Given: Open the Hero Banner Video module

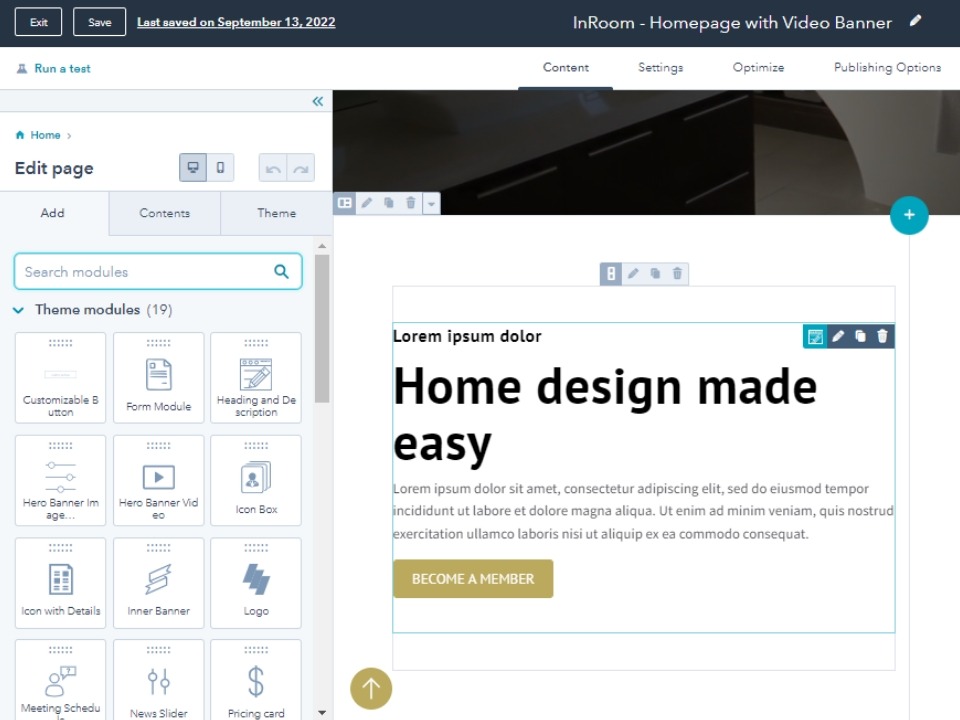Looking at the screenshot, I should [158, 480].
